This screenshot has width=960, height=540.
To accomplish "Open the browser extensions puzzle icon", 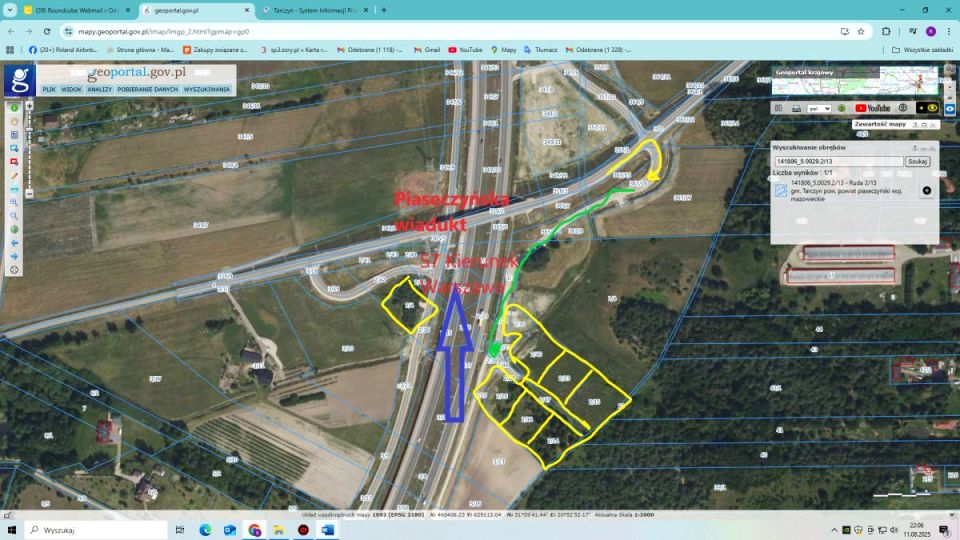I will (886, 31).
